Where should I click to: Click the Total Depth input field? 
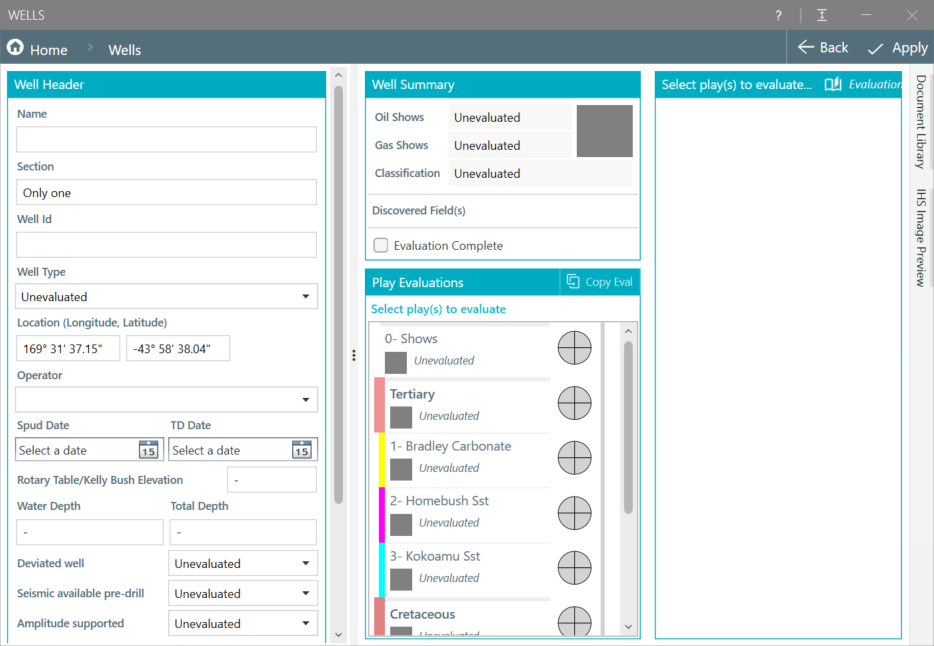tap(243, 532)
